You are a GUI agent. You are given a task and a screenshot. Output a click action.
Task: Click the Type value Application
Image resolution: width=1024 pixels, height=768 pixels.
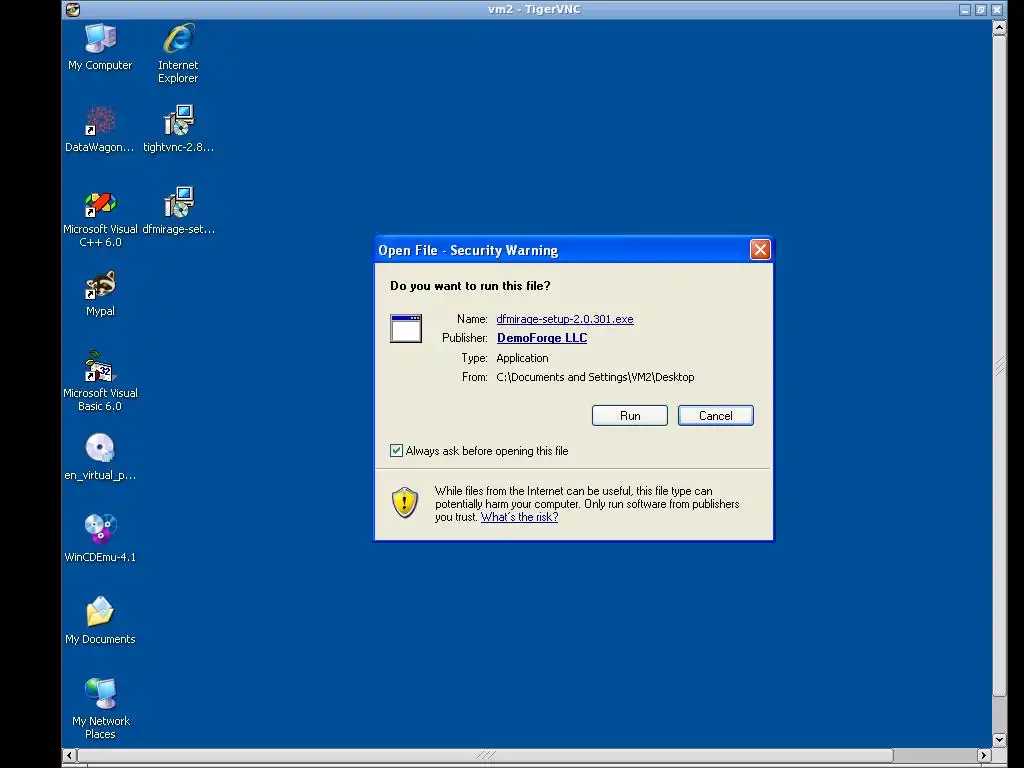pos(522,358)
